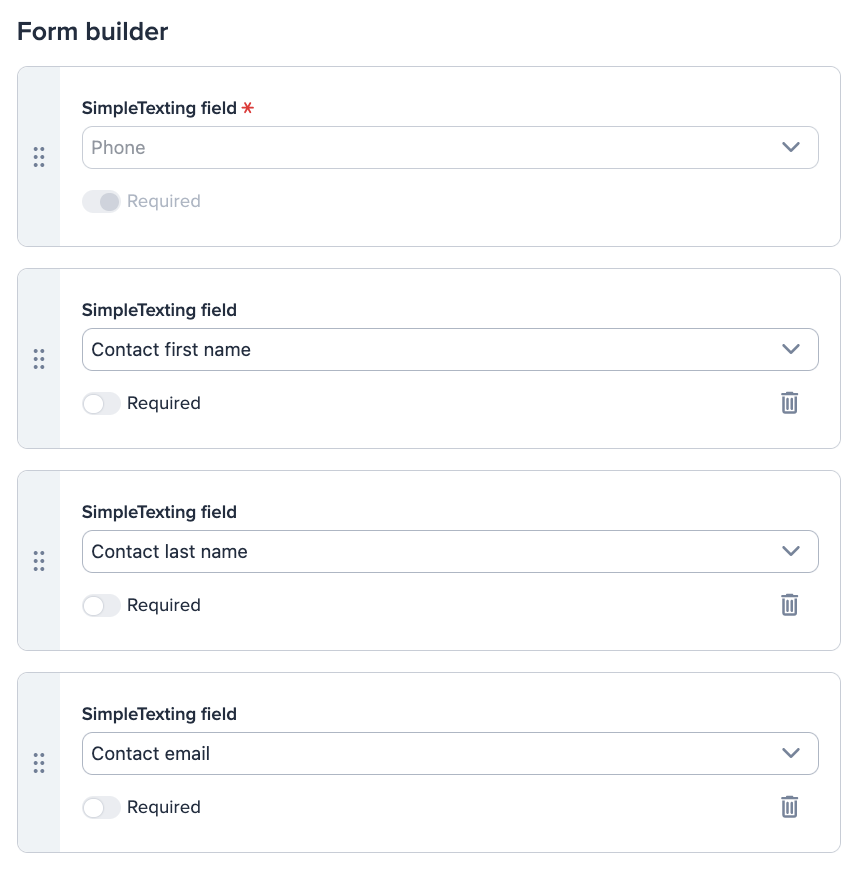This screenshot has width=859, height=877.
Task: Click the disabled Required toggle for Phone
Action: tap(101, 202)
